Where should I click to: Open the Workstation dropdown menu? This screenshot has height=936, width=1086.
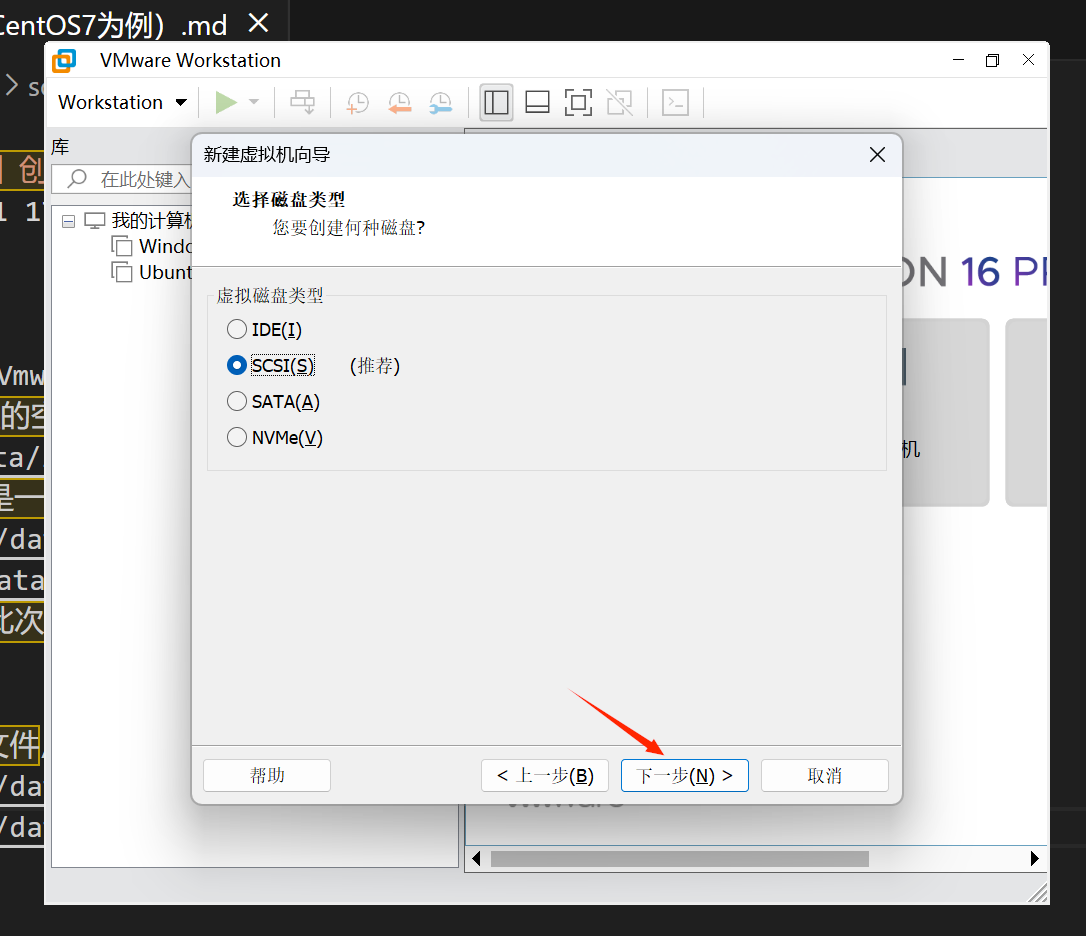(123, 103)
